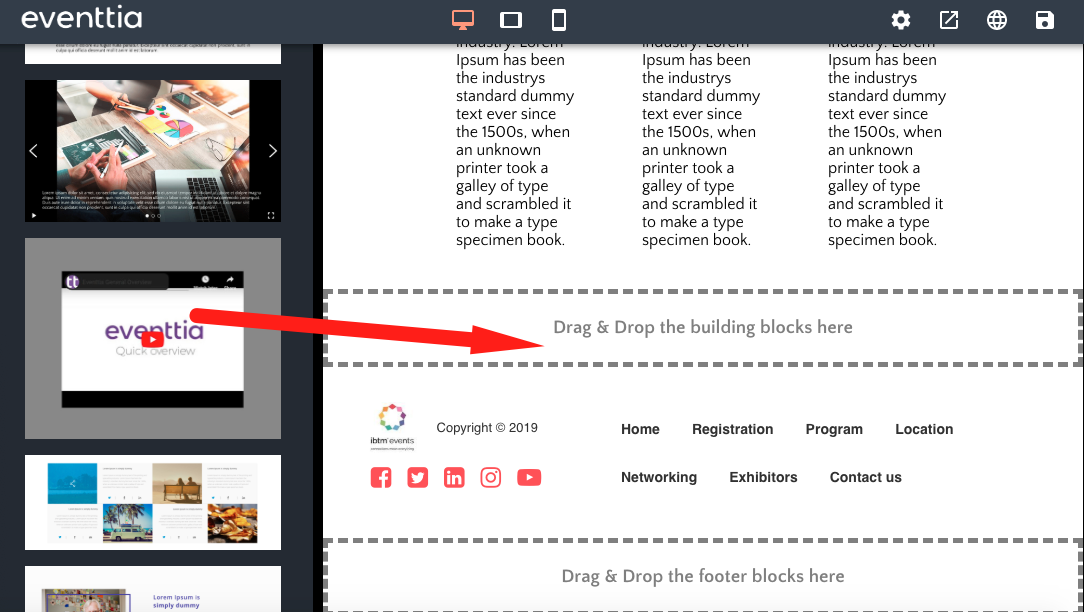This screenshot has height=612, width=1084.
Task: Switch to desktop preview mode
Action: coord(462,20)
